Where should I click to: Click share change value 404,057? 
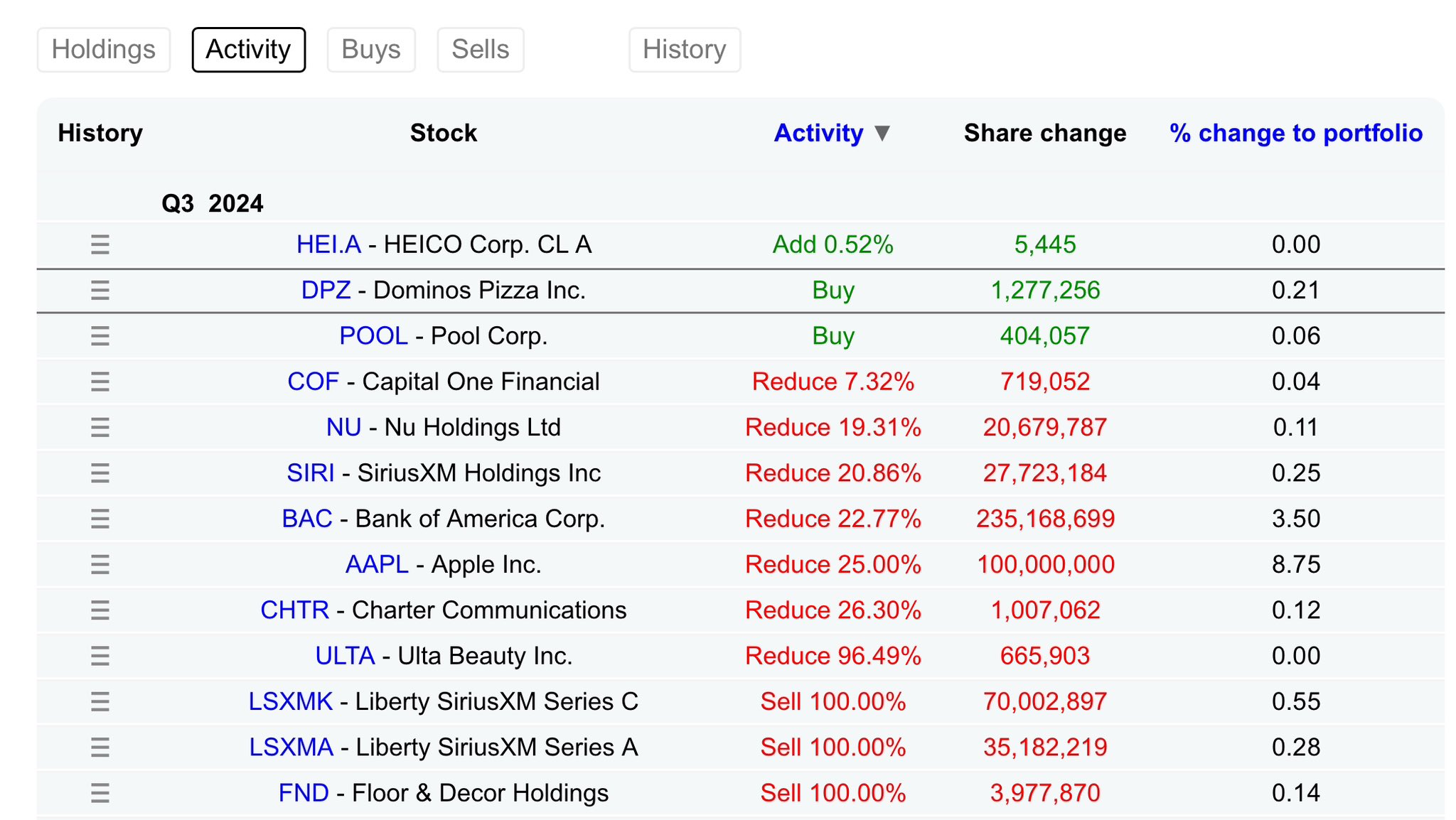point(1045,336)
